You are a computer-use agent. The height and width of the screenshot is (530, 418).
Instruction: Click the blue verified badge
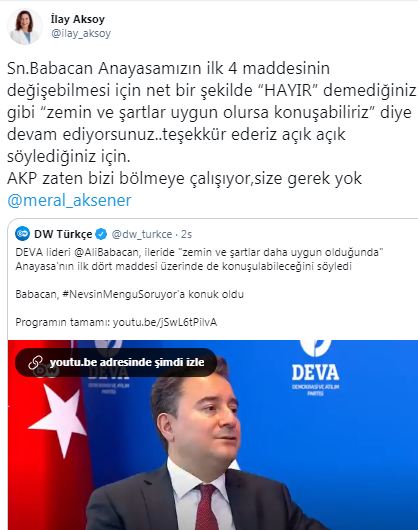[101, 234]
